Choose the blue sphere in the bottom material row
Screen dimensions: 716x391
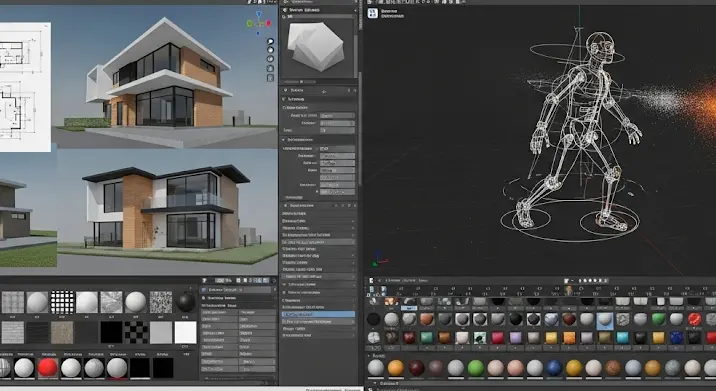[554, 368]
